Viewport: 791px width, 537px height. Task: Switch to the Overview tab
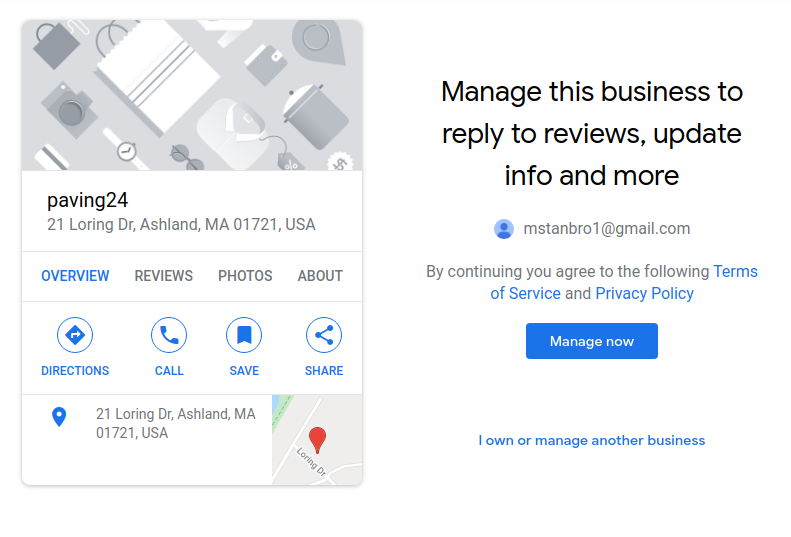pos(75,276)
